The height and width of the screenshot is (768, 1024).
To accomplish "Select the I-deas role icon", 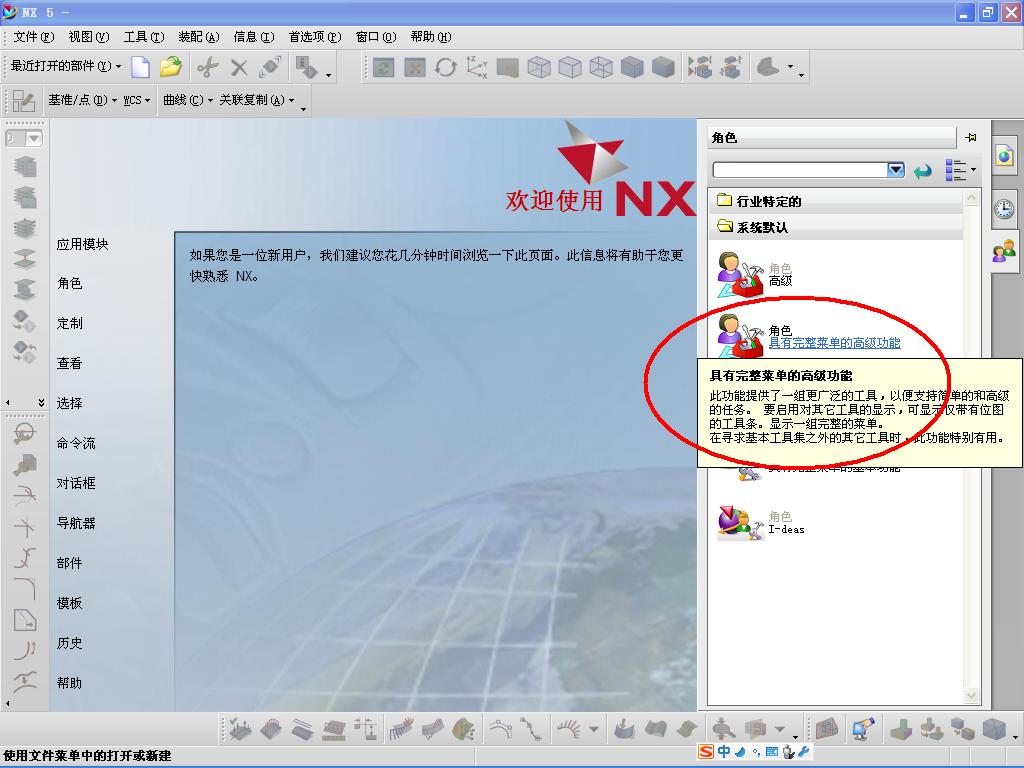I will point(740,523).
